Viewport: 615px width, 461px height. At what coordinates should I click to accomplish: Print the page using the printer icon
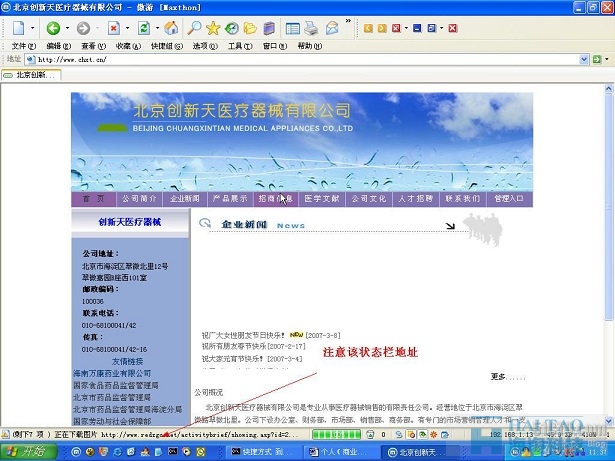(311, 28)
